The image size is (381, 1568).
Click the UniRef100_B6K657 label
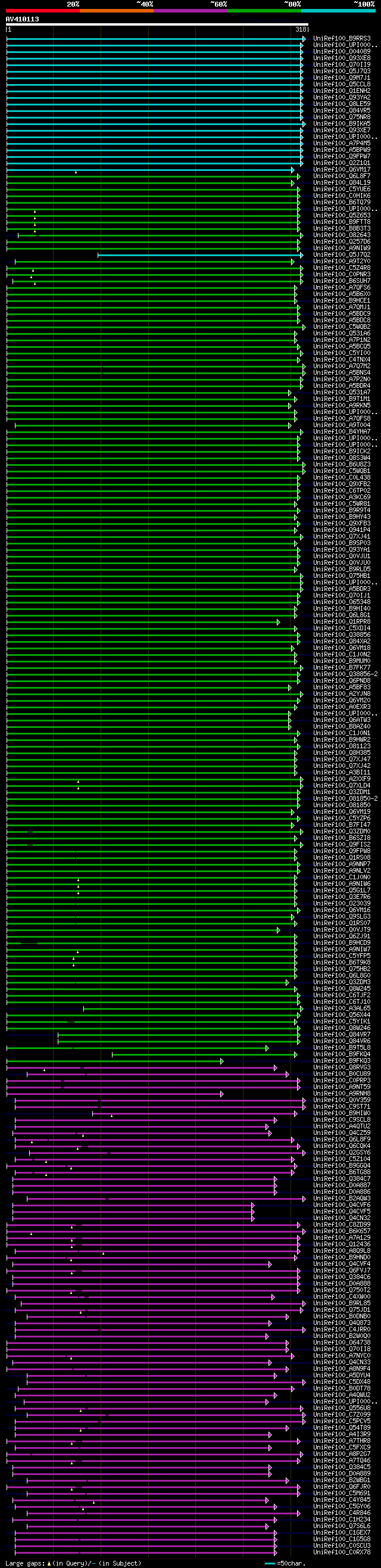click(342, 1231)
